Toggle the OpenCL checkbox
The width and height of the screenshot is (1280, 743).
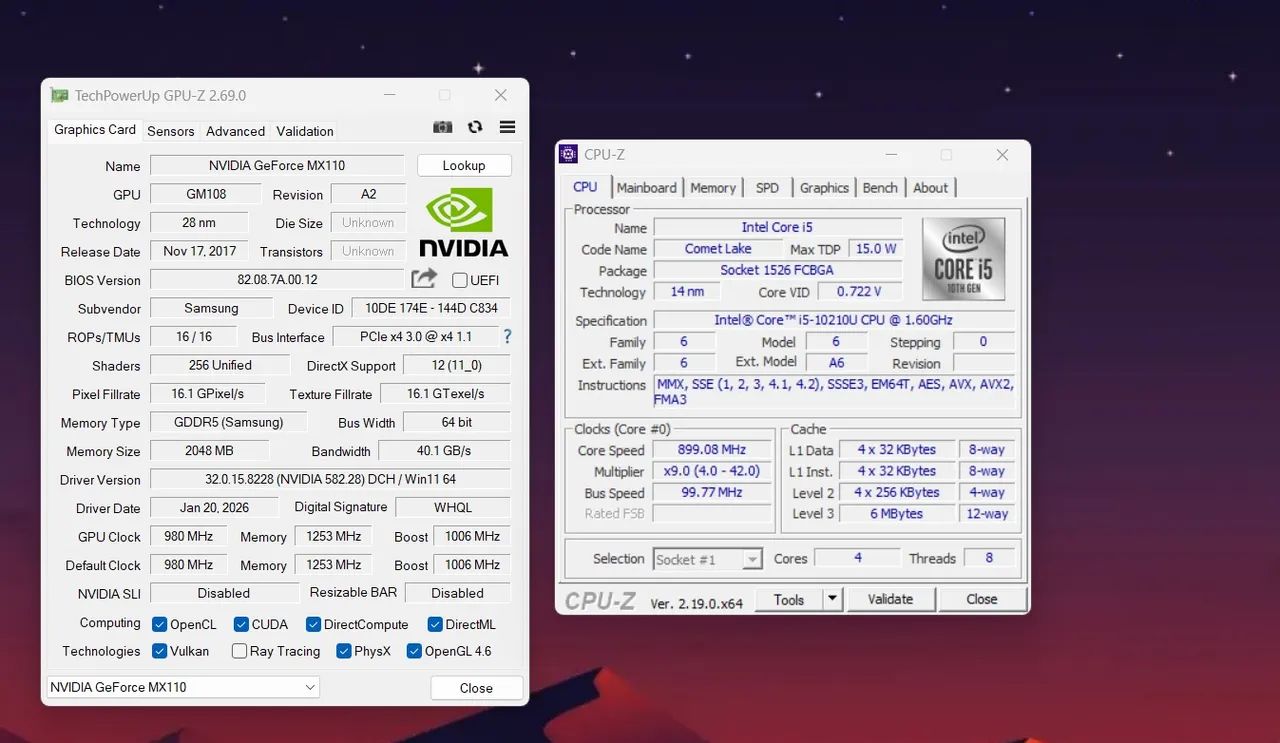(159, 624)
